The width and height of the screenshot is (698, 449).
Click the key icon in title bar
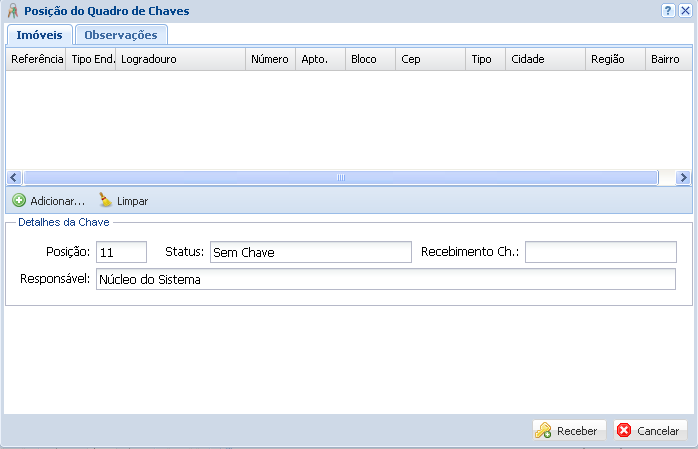click(x=12, y=11)
